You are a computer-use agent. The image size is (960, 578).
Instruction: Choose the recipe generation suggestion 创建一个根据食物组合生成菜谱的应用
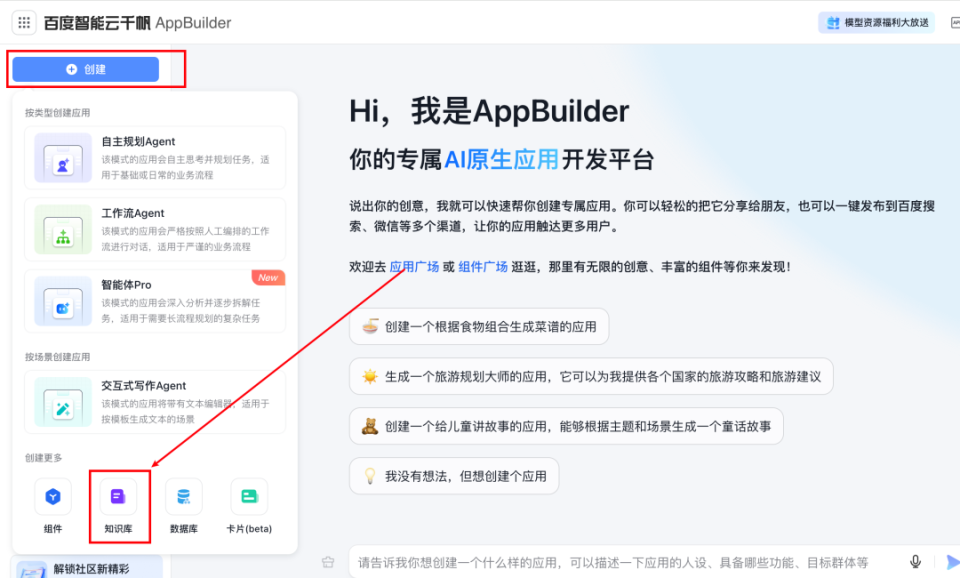pyautogui.click(x=479, y=327)
